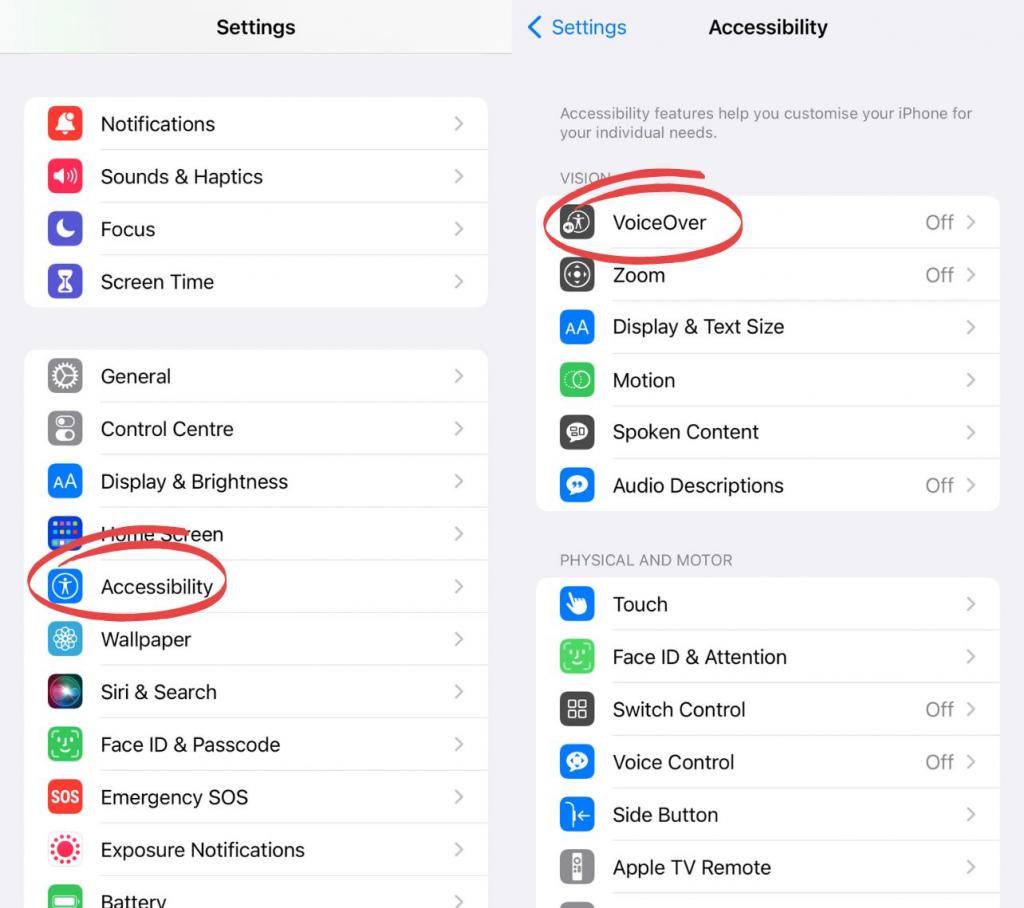Tap the Audio Descriptions icon

click(577, 485)
